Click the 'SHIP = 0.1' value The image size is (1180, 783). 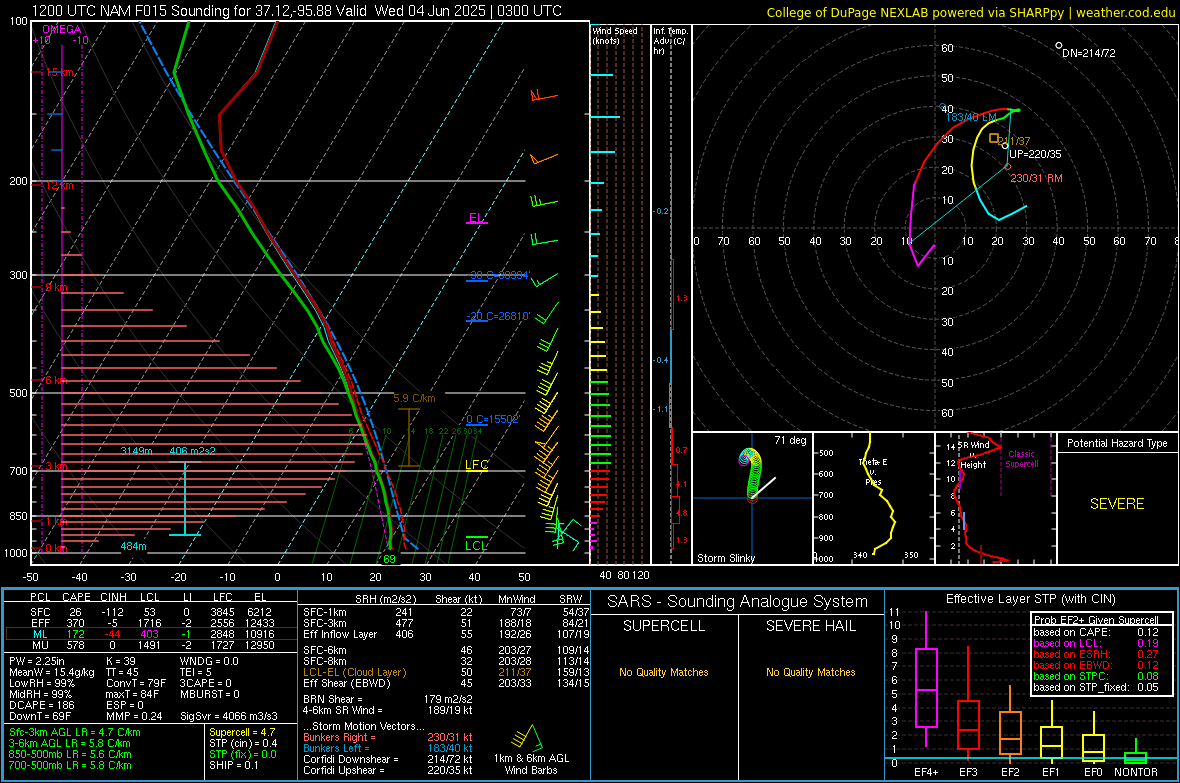(x=233, y=765)
